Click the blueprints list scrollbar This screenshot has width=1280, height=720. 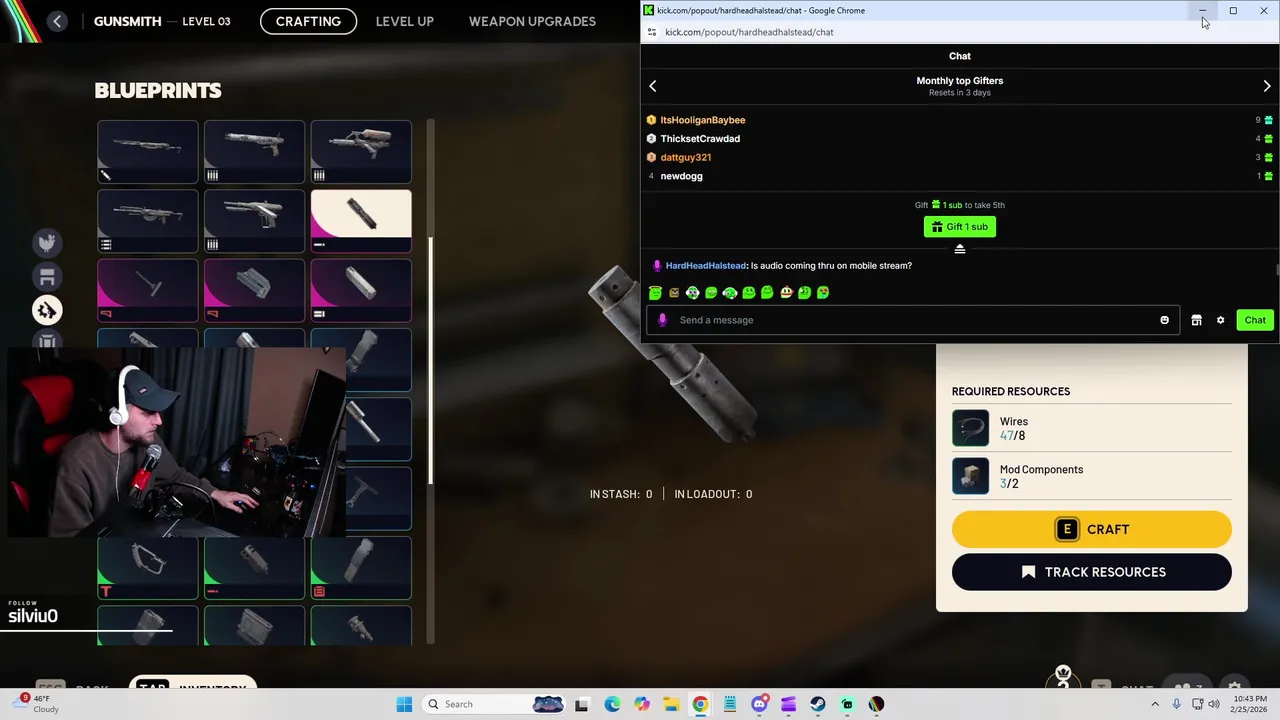click(x=430, y=360)
